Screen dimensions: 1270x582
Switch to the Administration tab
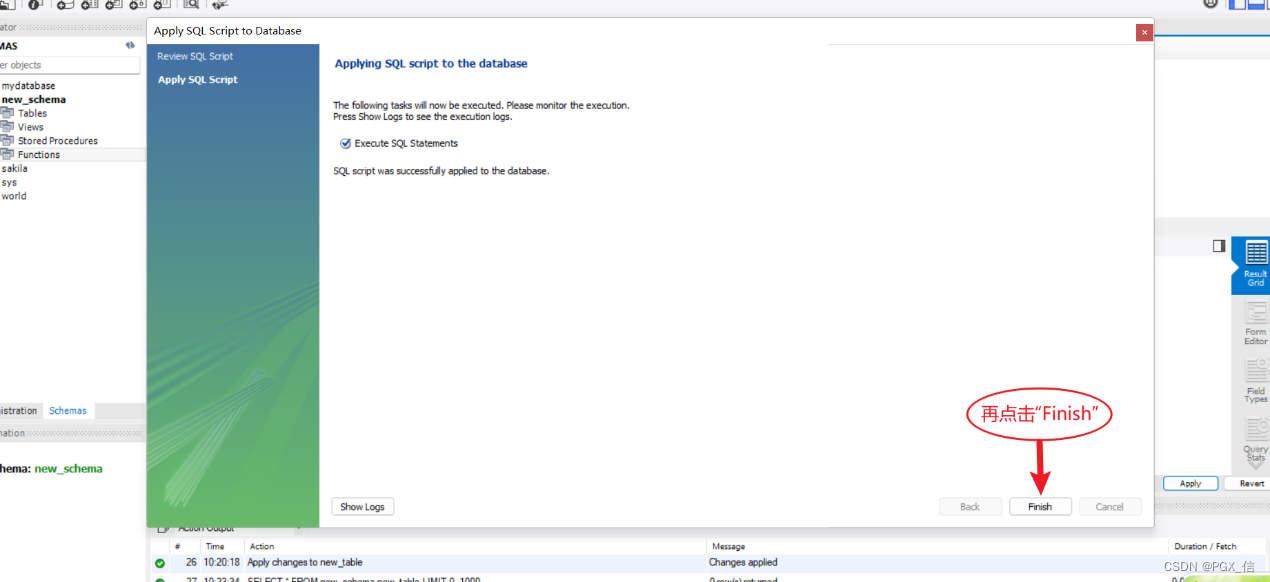coord(19,411)
